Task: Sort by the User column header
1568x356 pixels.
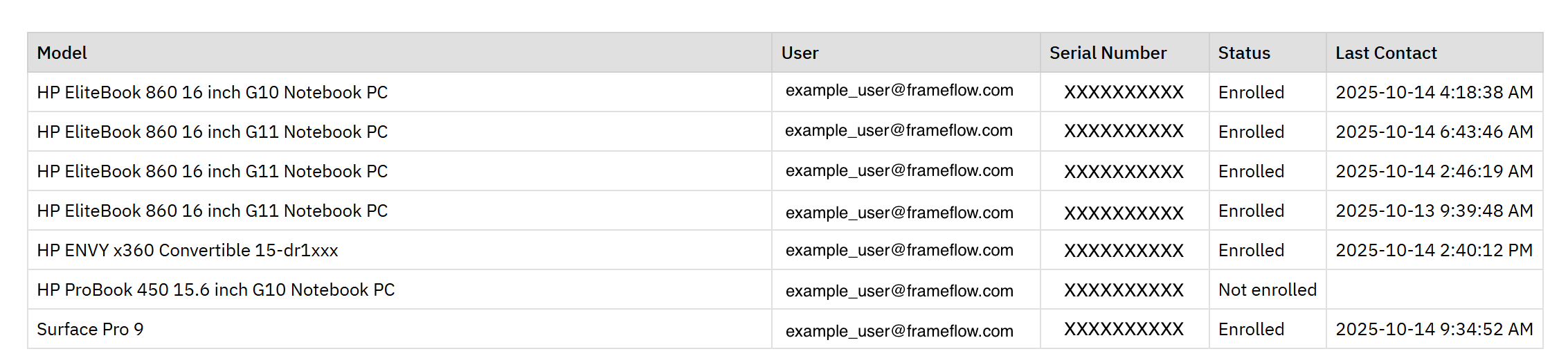Action: (x=800, y=53)
